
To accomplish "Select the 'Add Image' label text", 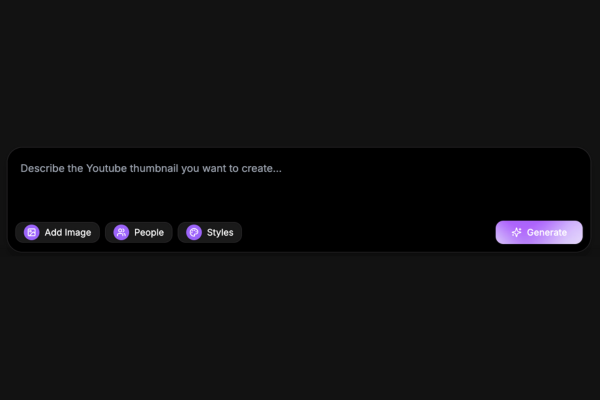I will (x=68, y=232).
